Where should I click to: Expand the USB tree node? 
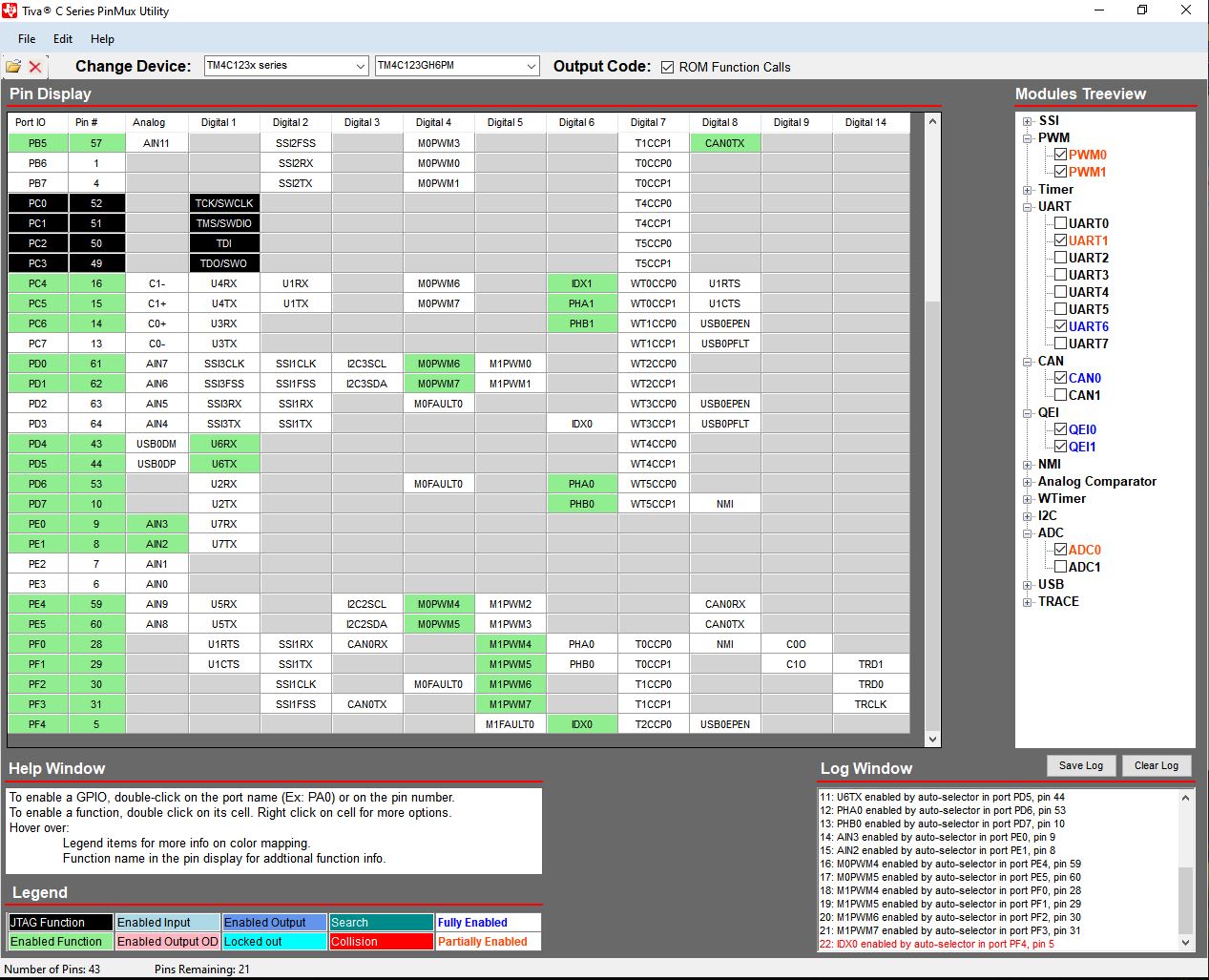point(1028,585)
